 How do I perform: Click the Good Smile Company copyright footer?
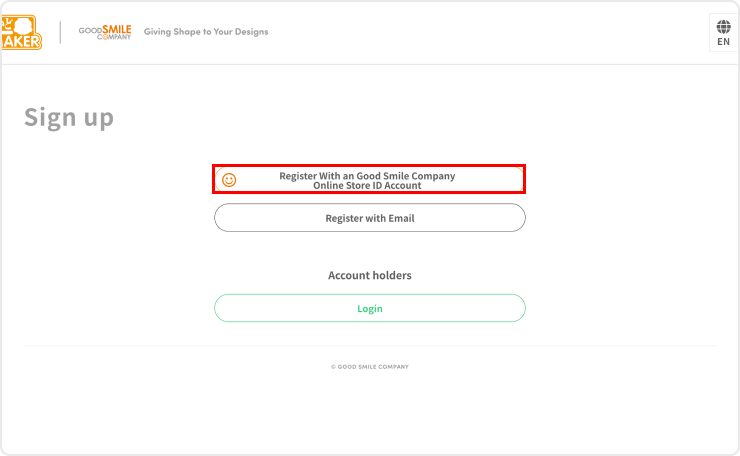pyautogui.click(x=369, y=367)
